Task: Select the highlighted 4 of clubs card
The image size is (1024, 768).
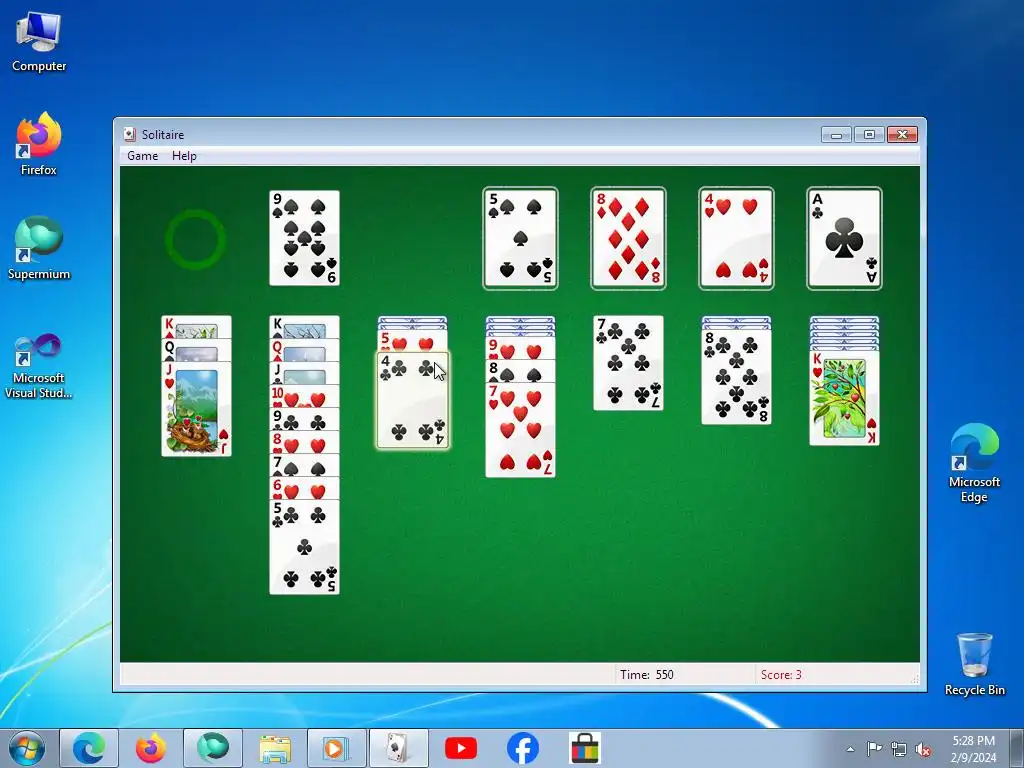Action: coord(413,400)
